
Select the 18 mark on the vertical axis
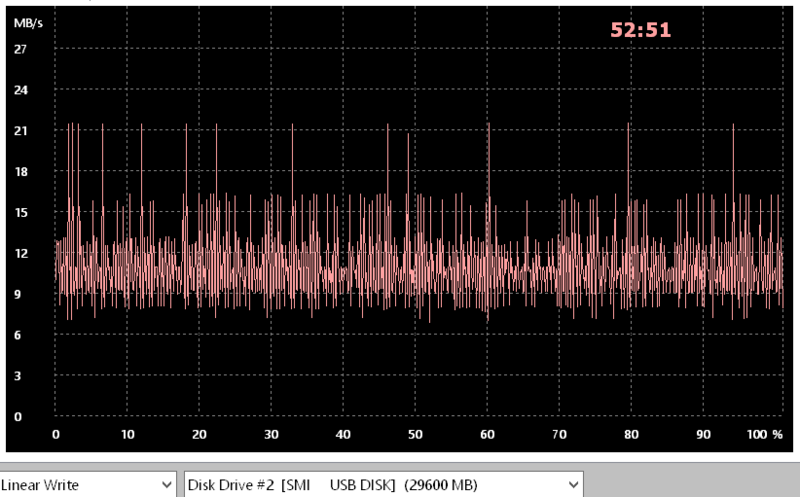click(x=20, y=171)
